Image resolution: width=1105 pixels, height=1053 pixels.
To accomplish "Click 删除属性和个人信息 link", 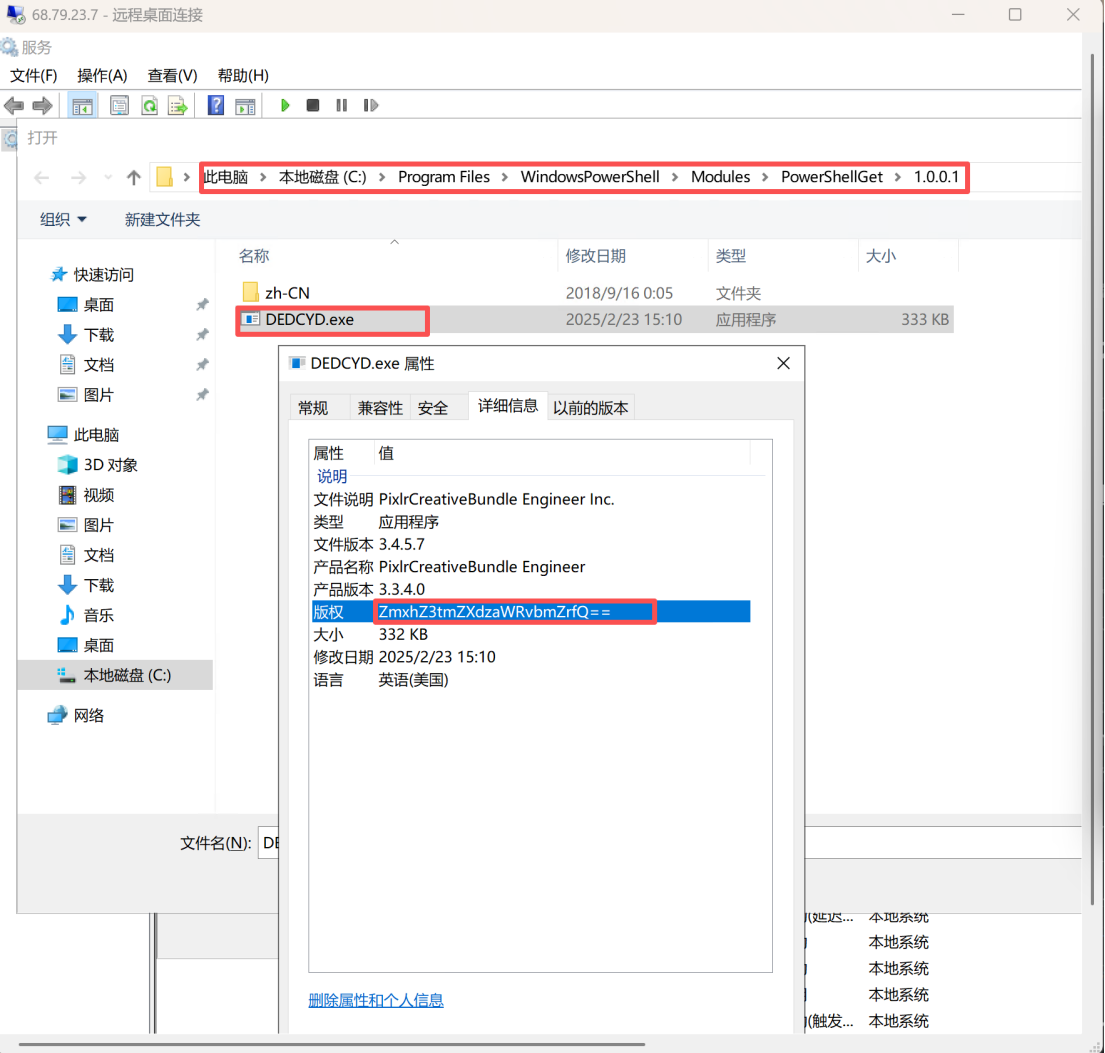I will click(x=376, y=1000).
